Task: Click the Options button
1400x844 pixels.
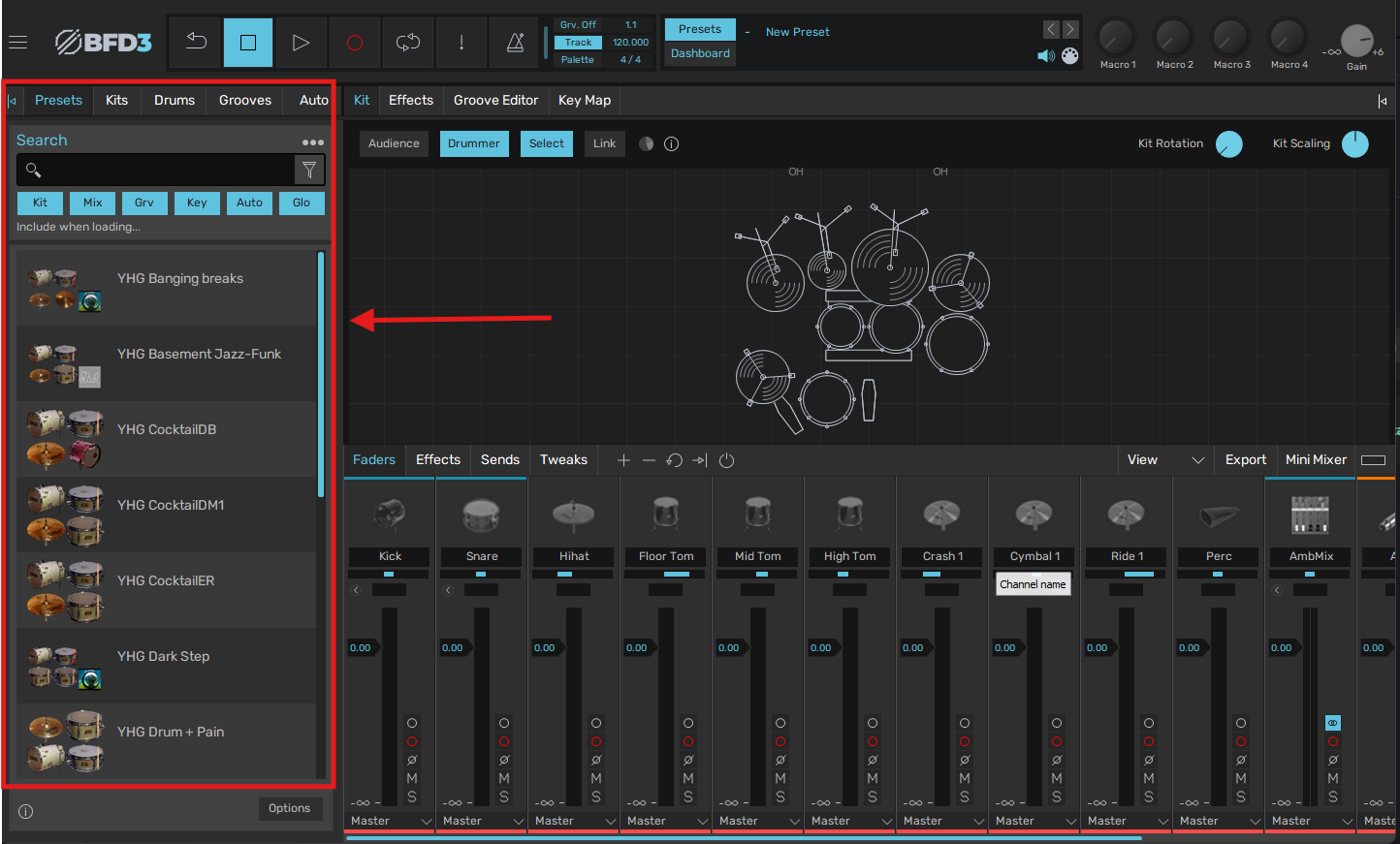Action: (289, 808)
